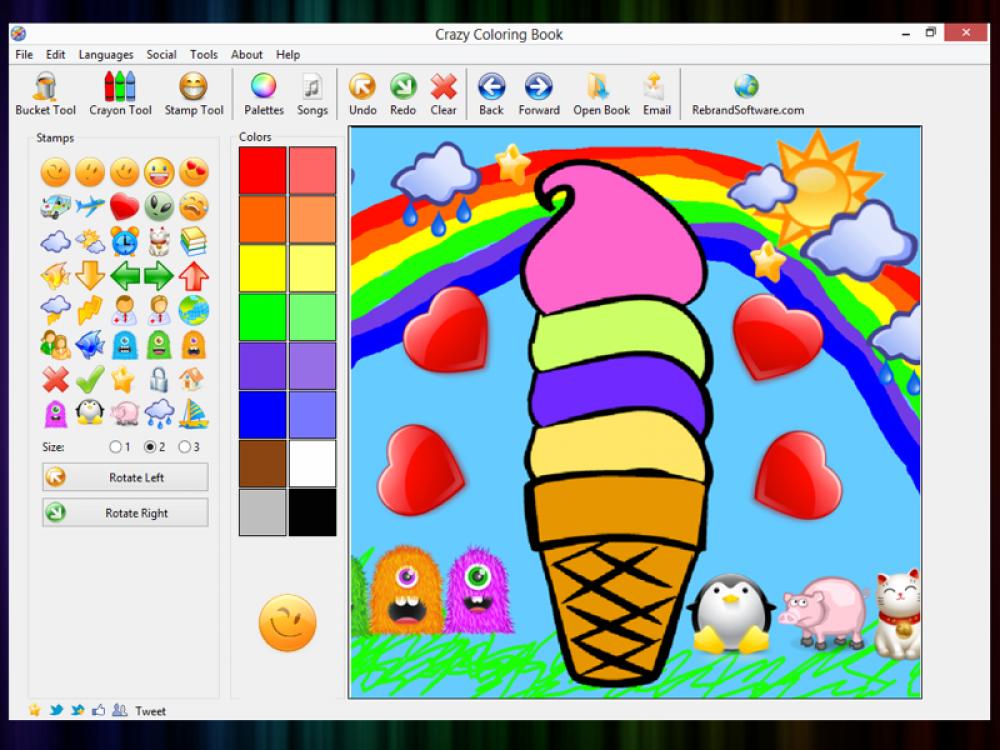Select the penguin stamp
The height and width of the screenshot is (750, 1000).
point(89,411)
